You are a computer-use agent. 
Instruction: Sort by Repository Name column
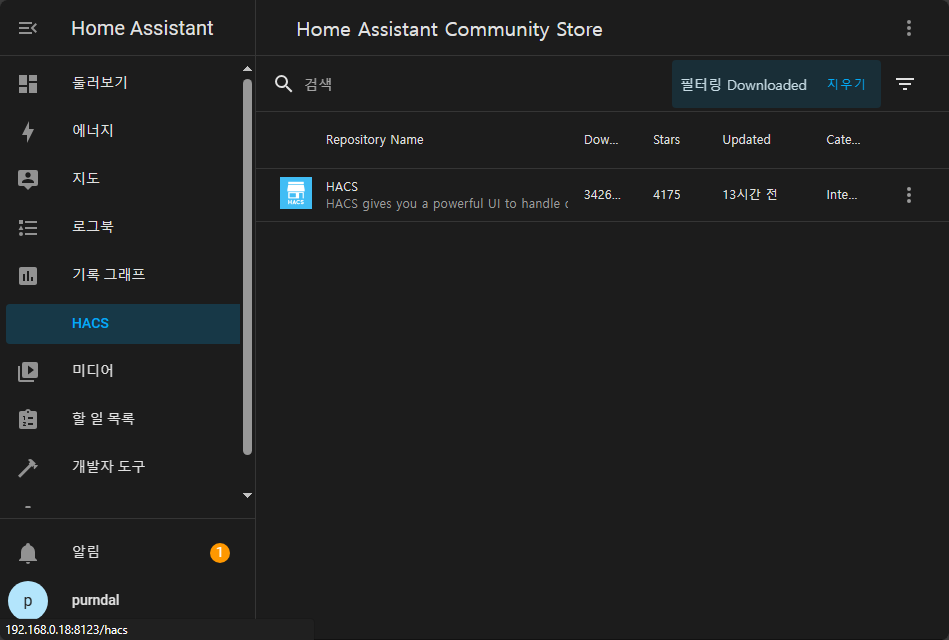pos(375,140)
